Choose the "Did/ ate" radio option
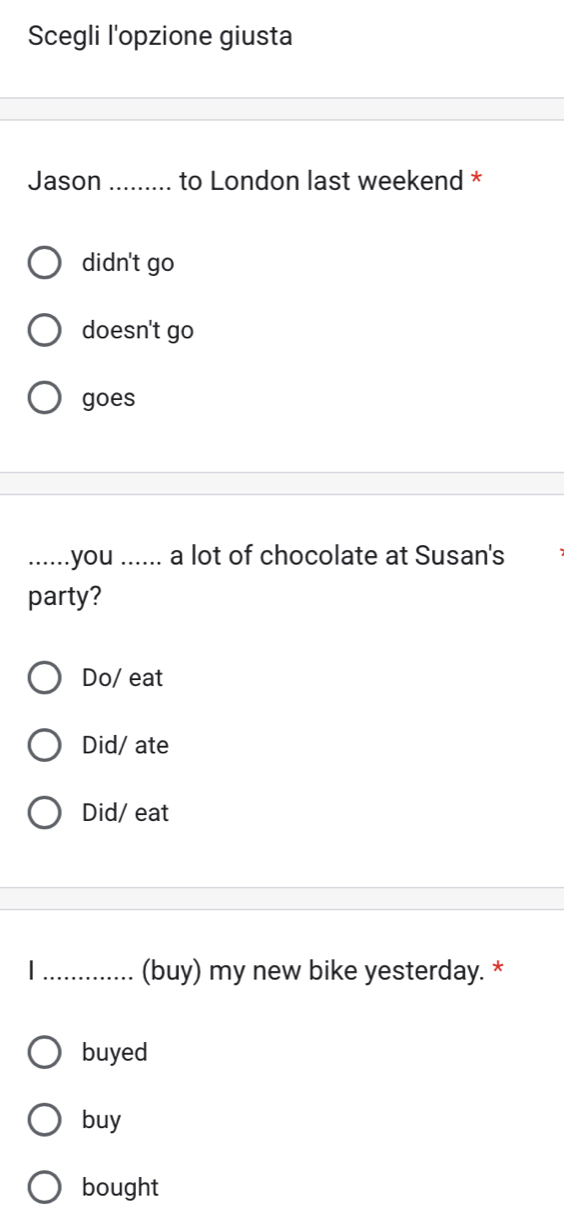This screenshot has height=1228, width=564. (44, 746)
